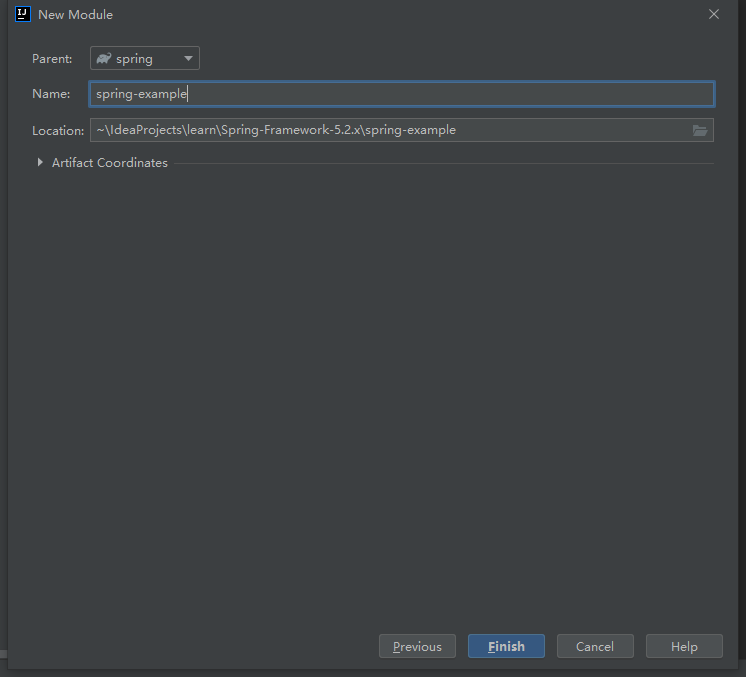The height and width of the screenshot is (677, 746).
Task: Expand the Artifact Coordinates section
Action: click(x=40, y=162)
